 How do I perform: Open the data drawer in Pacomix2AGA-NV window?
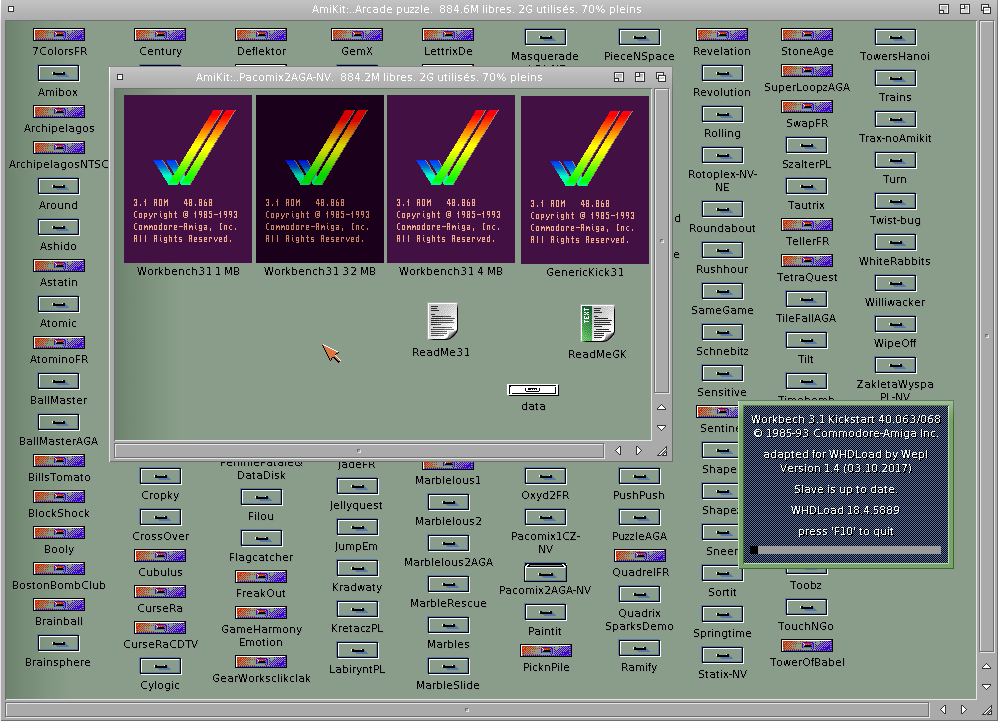pyautogui.click(x=533, y=389)
